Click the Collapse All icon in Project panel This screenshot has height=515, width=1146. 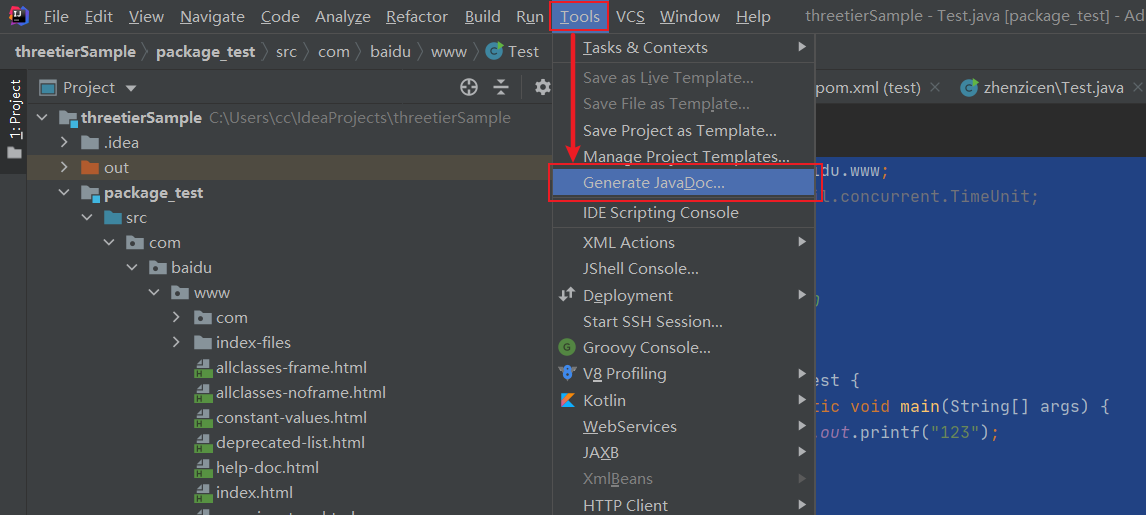501,87
